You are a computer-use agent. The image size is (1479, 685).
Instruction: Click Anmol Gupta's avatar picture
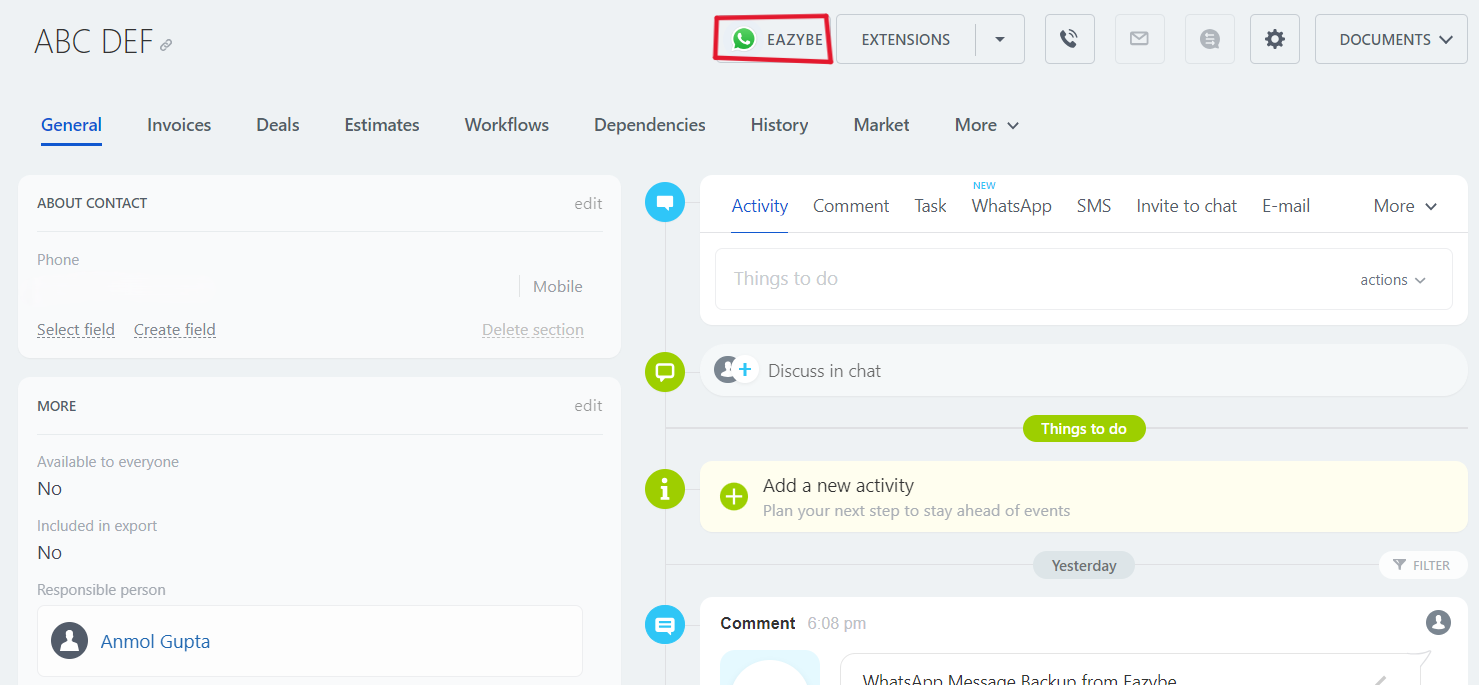pos(69,641)
